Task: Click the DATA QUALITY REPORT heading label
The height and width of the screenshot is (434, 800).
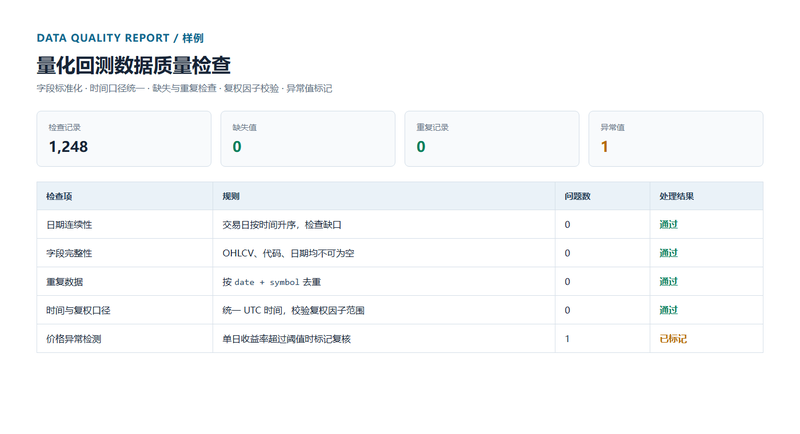Action: pos(103,38)
